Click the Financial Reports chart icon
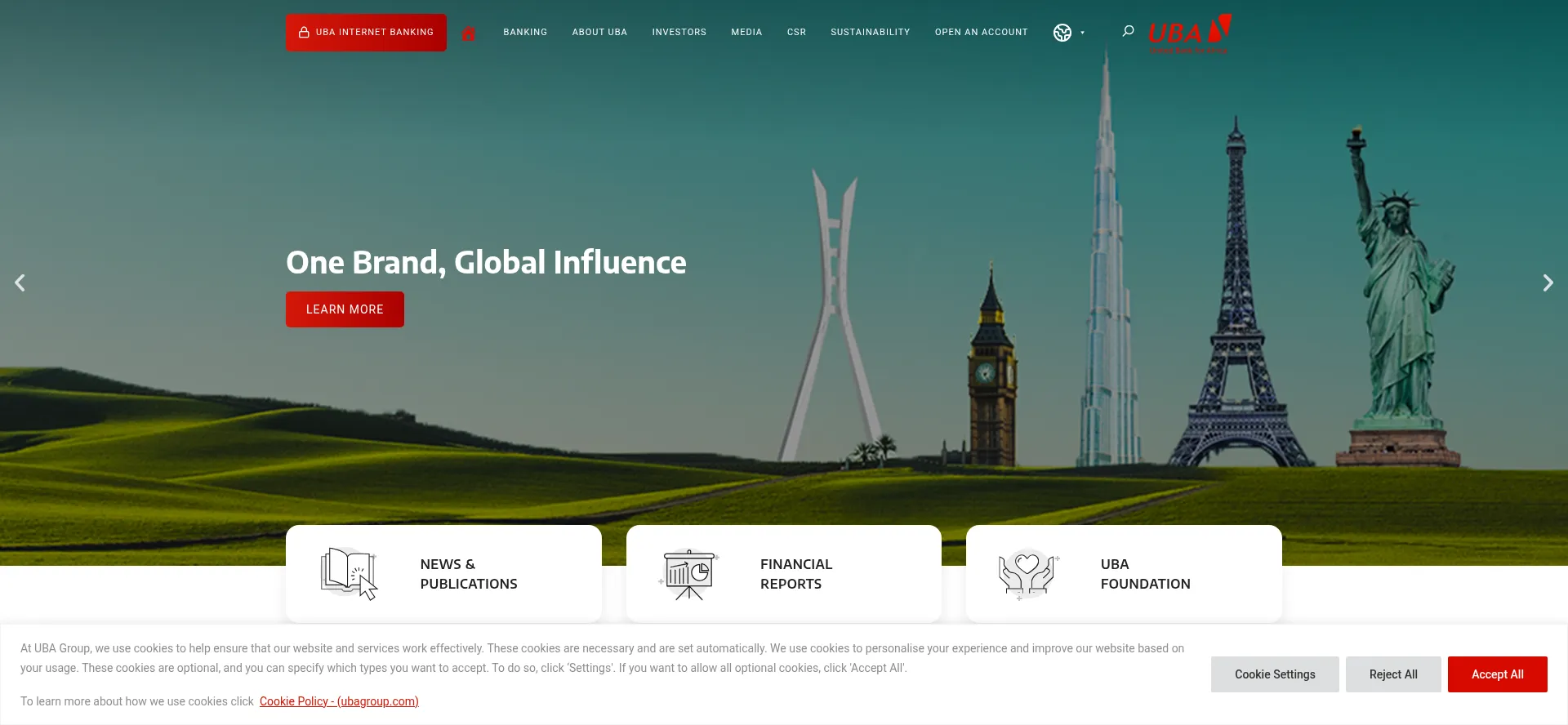Screen dimensions: 1568x725 688,574
